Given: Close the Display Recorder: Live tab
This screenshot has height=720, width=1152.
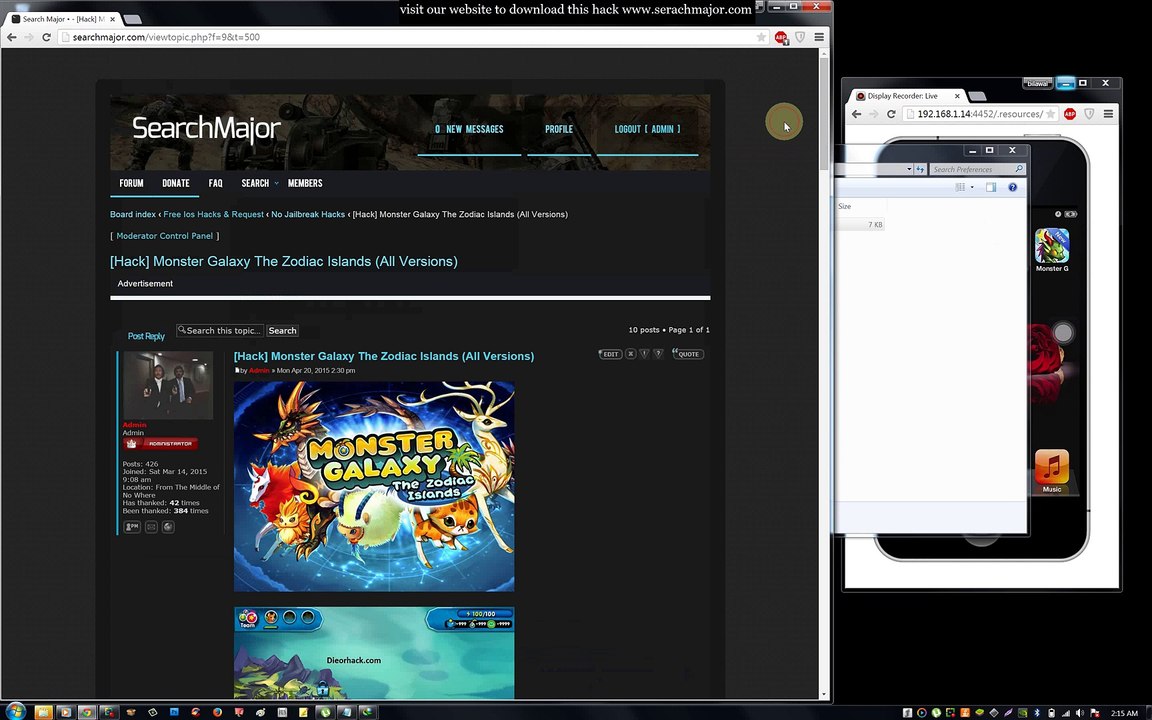Looking at the screenshot, I should tap(957, 96).
